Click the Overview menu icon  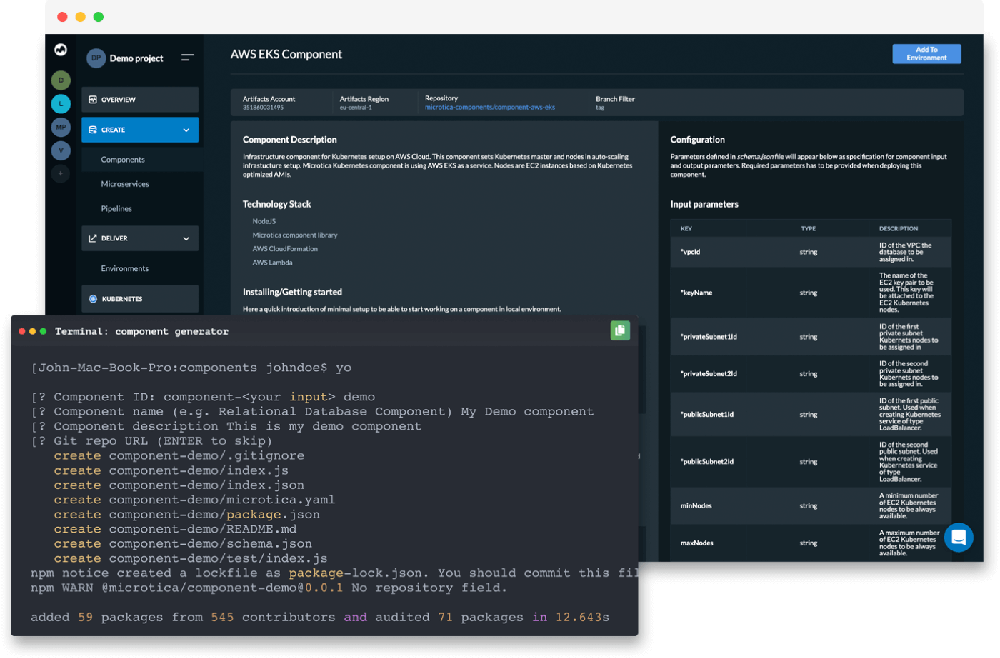click(x=93, y=99)
